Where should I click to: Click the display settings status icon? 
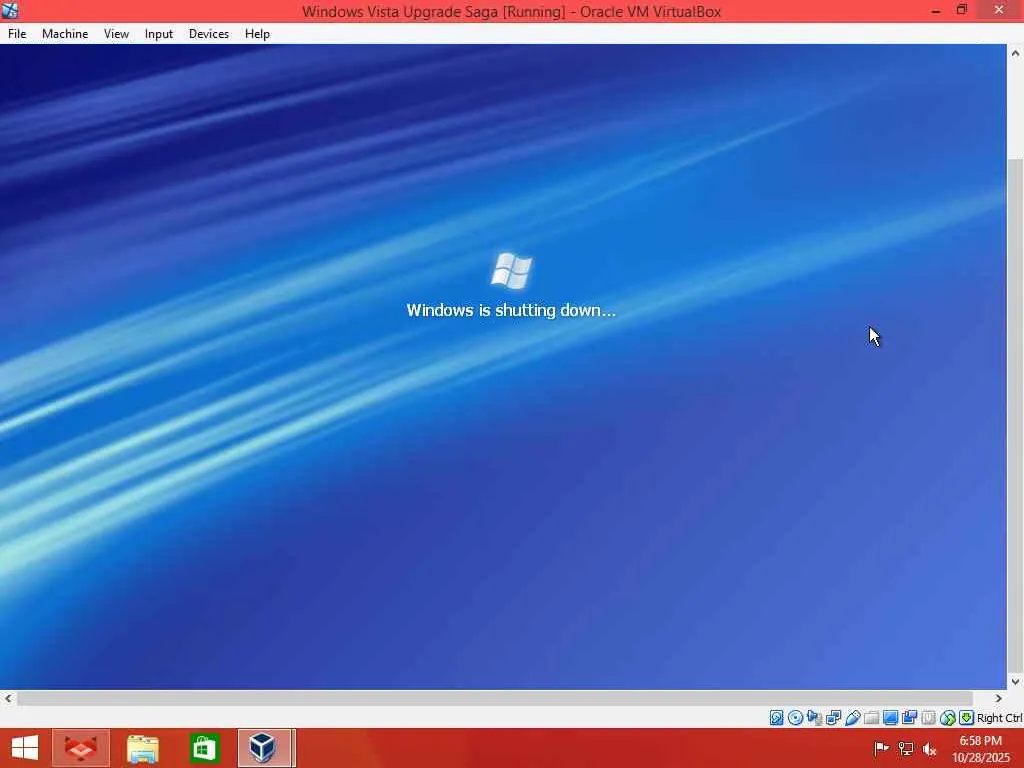click(x=890, y=718)
